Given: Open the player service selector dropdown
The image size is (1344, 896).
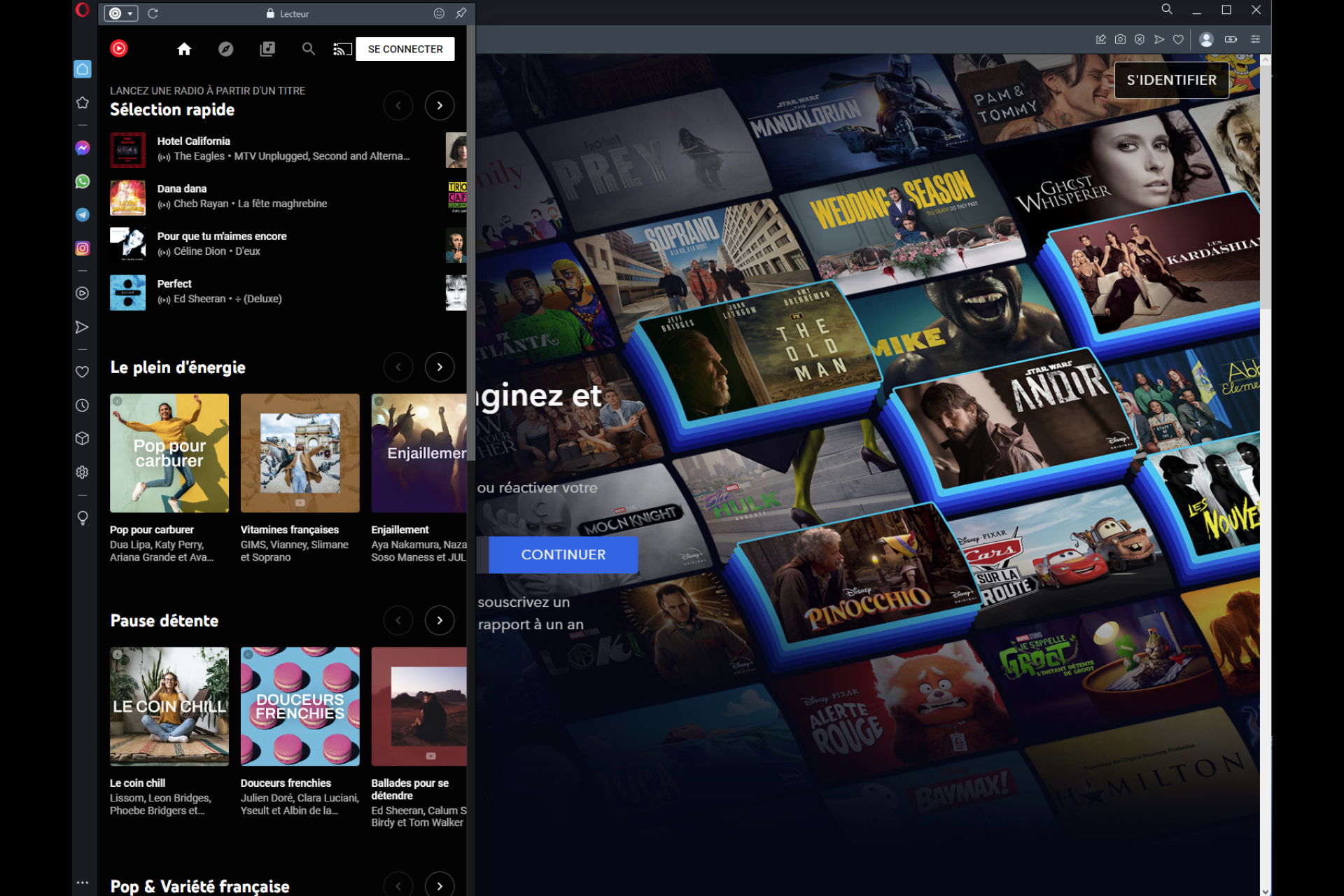Looking at the screenshot, I should tap(121, 13).
